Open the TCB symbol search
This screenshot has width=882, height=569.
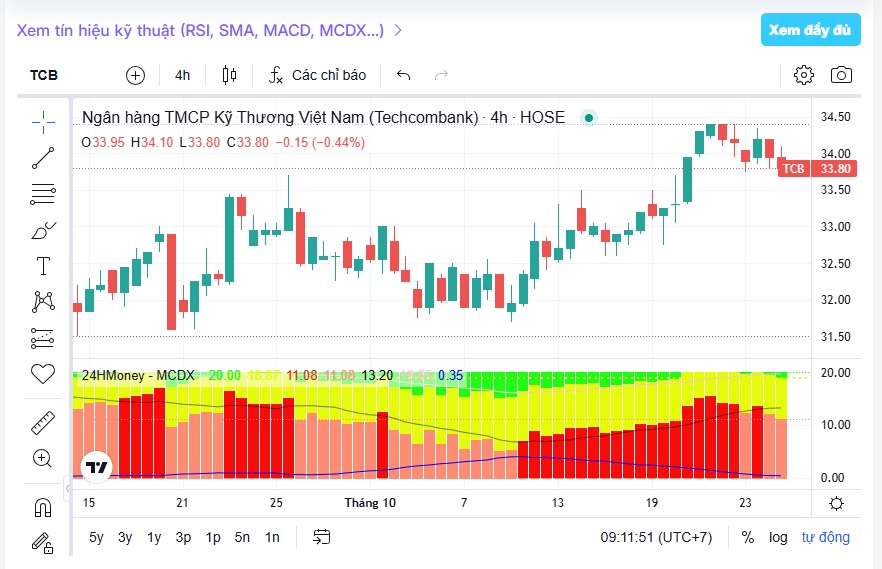(x=44, y=75)
